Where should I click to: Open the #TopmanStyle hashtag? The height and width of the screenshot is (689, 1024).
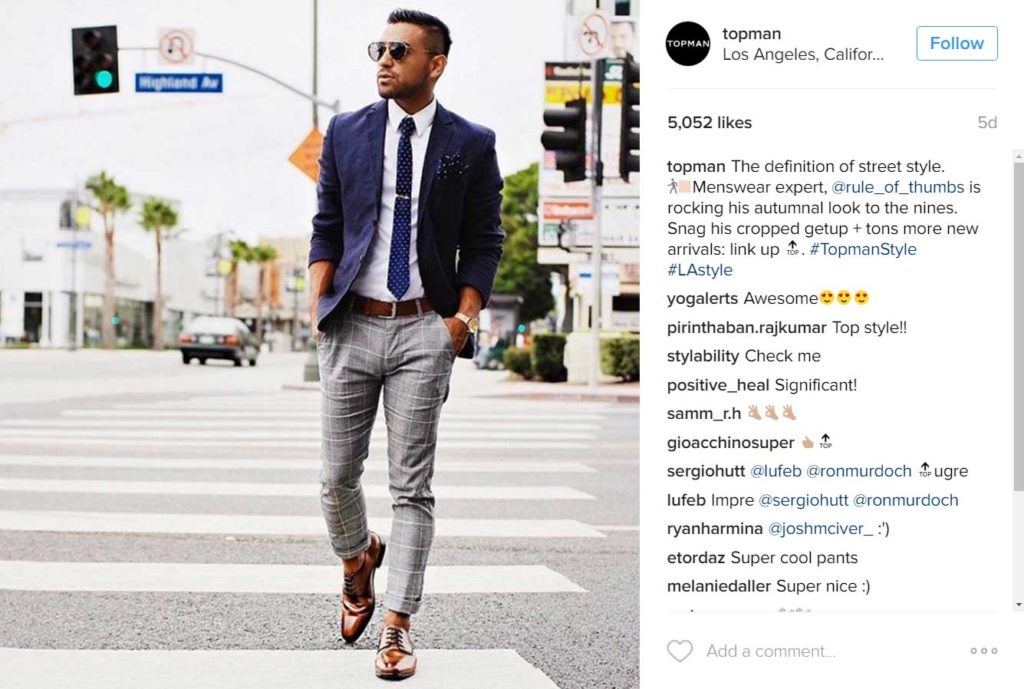[x=863, y=249]
